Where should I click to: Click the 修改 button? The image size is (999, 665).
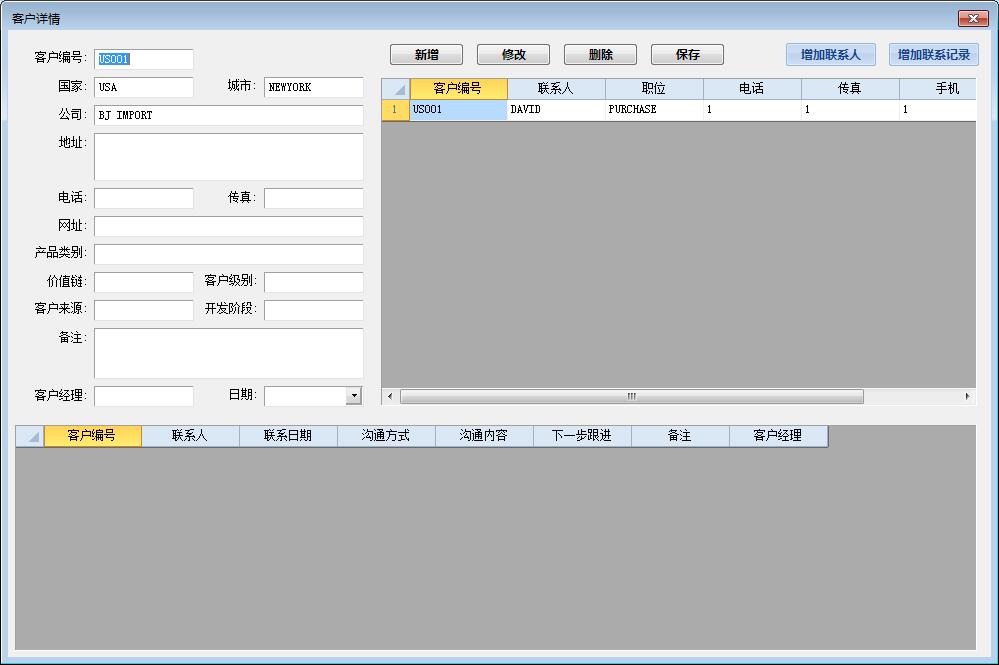point(514,55)
